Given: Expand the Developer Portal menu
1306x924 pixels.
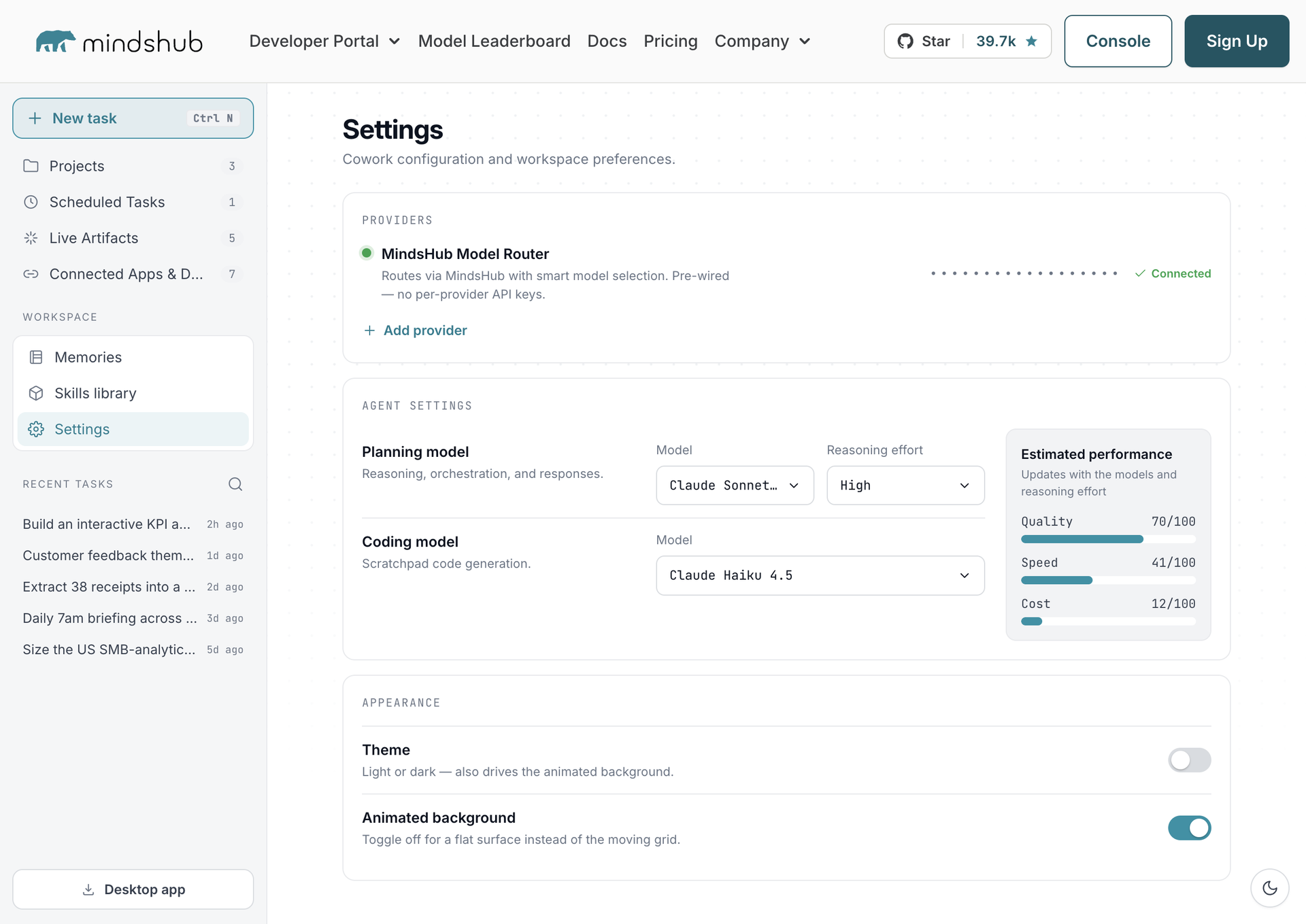Looking at the screenshot, I should [324, 41].
